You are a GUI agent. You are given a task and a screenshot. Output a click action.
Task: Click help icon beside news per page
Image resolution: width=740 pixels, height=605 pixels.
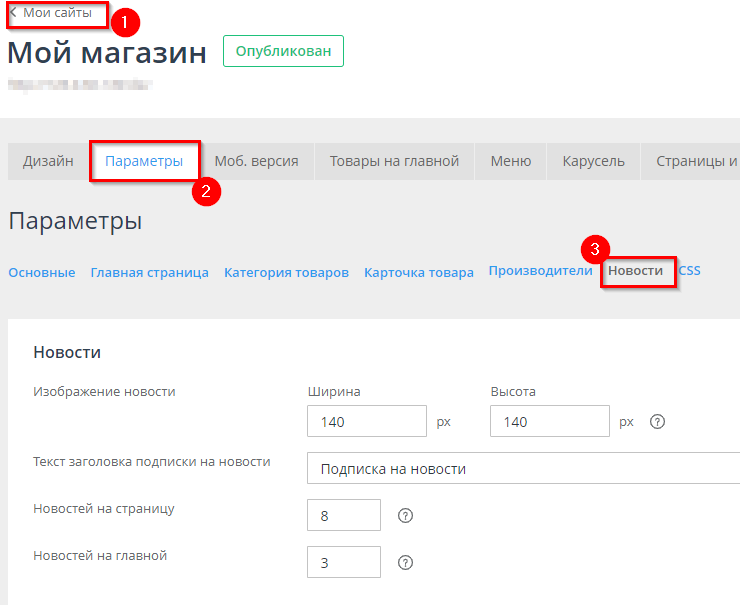point(405,516)
